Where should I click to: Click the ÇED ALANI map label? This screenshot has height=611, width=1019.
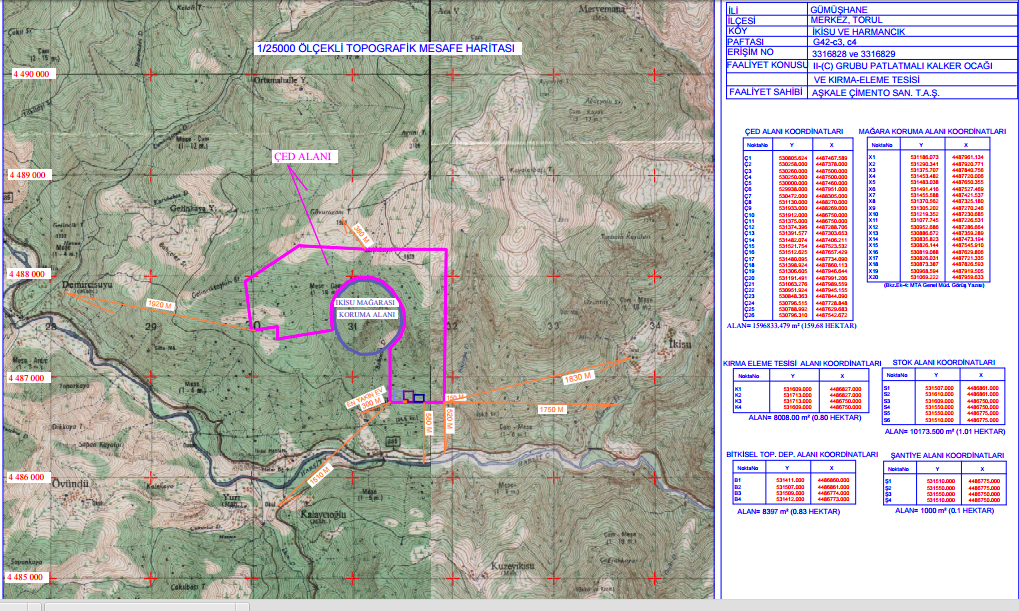point(303,157)
